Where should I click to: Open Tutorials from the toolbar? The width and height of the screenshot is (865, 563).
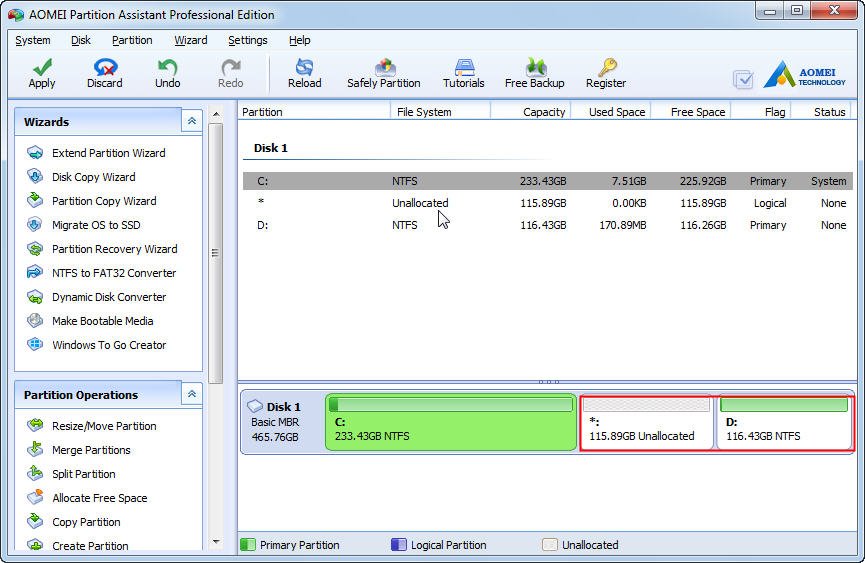pyautogui.click(x=464, y=73)
